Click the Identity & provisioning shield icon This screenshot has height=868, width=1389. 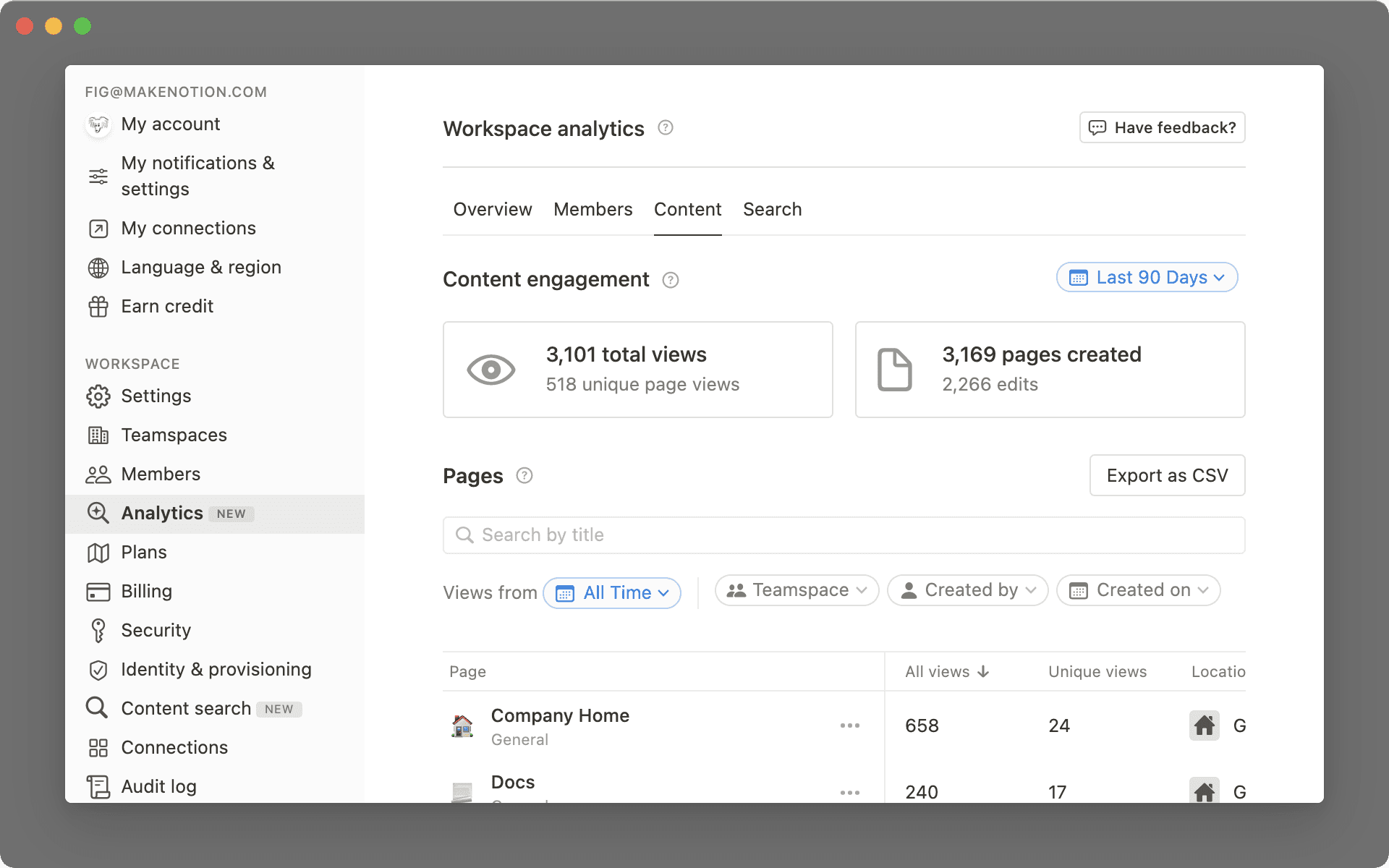tap(98, 669)
